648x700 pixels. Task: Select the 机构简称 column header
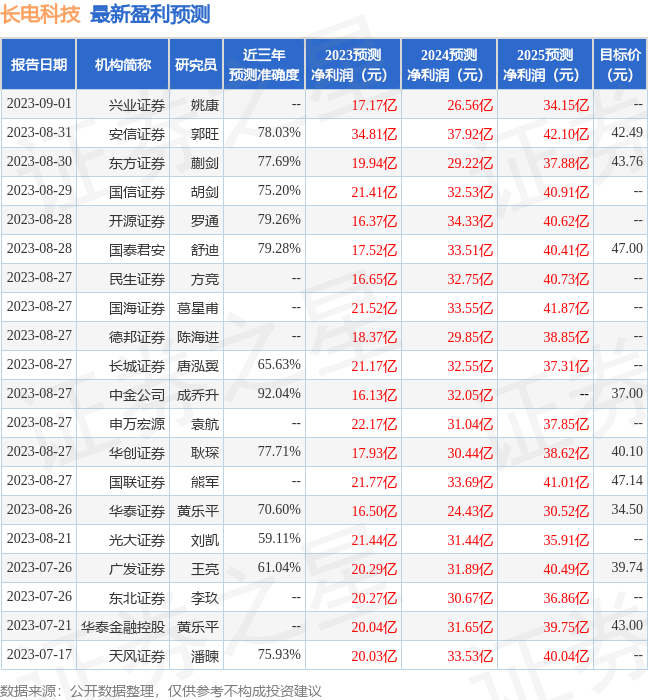(123, 65)
